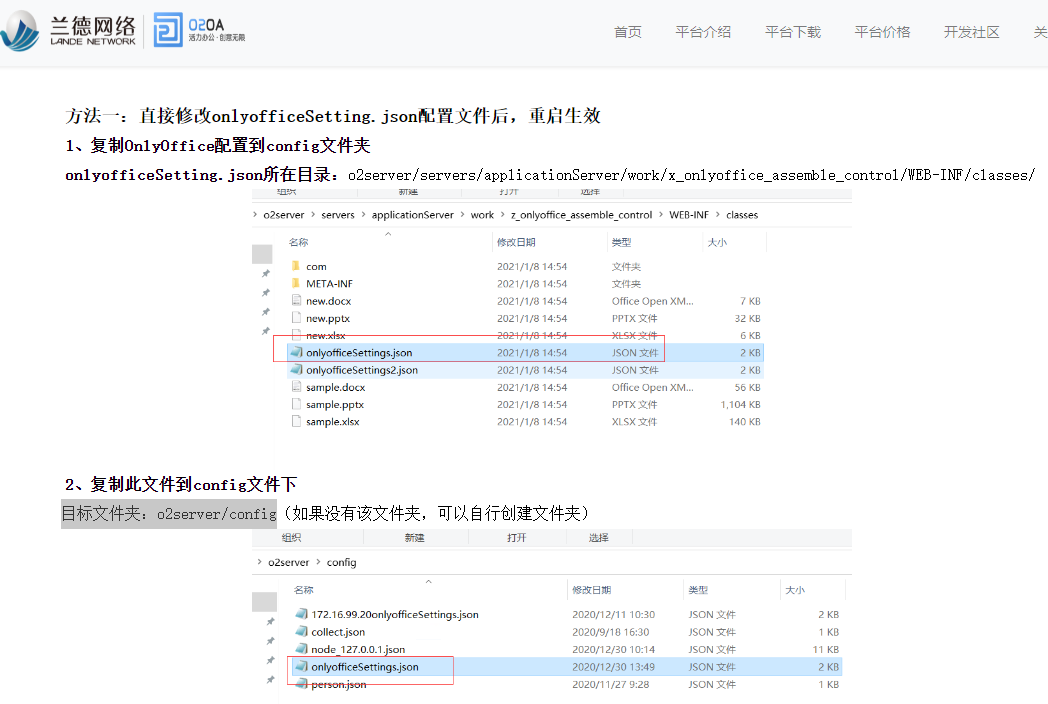1048x704 pixels.
Task: Click the 'work' breadcrumb segment
Action: pos(482,215)
